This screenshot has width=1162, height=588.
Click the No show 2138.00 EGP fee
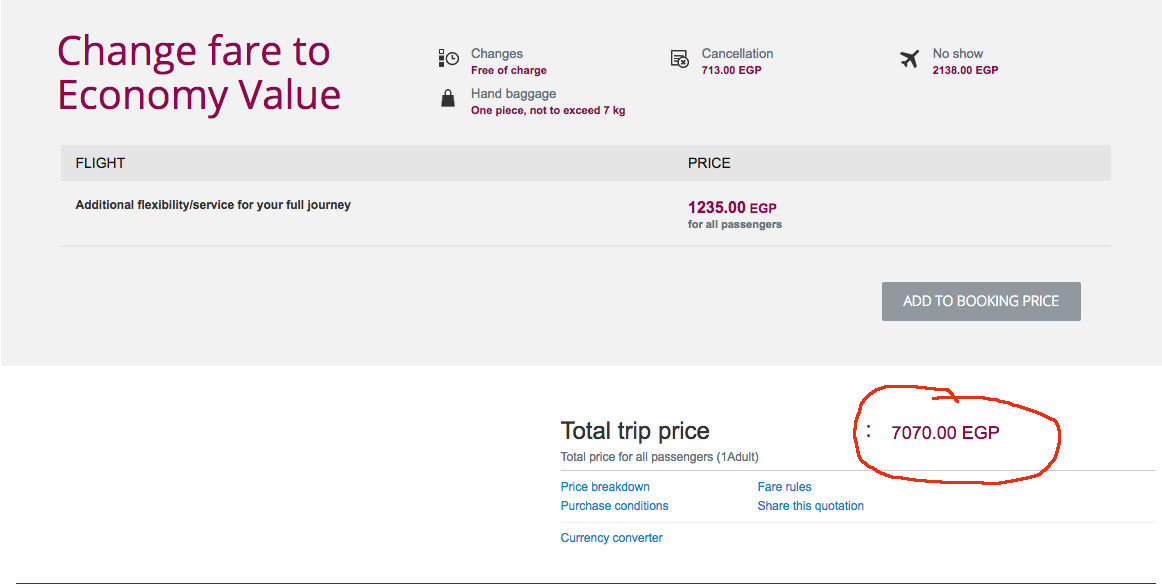click(x=965, y=70)
